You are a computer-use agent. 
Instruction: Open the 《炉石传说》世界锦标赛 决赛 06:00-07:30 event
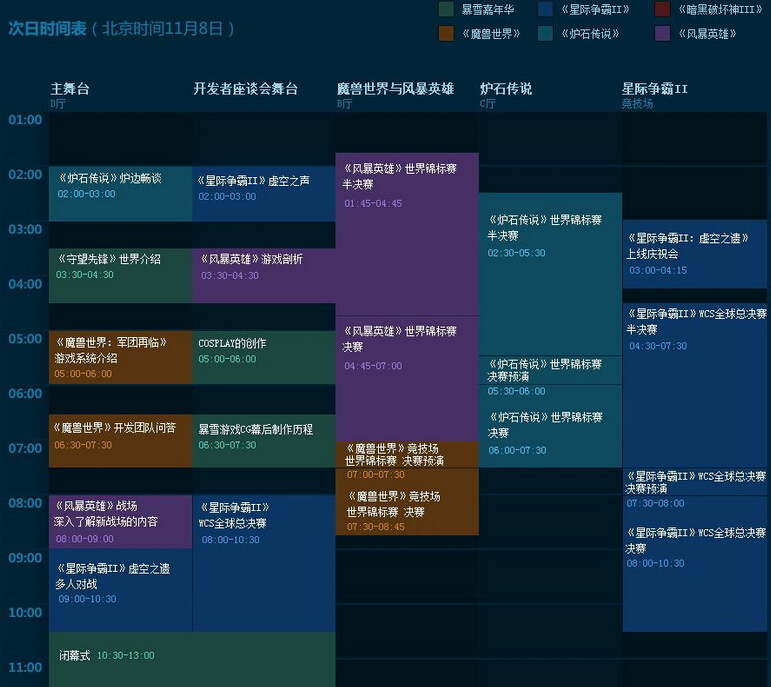[x=550, y=426]
